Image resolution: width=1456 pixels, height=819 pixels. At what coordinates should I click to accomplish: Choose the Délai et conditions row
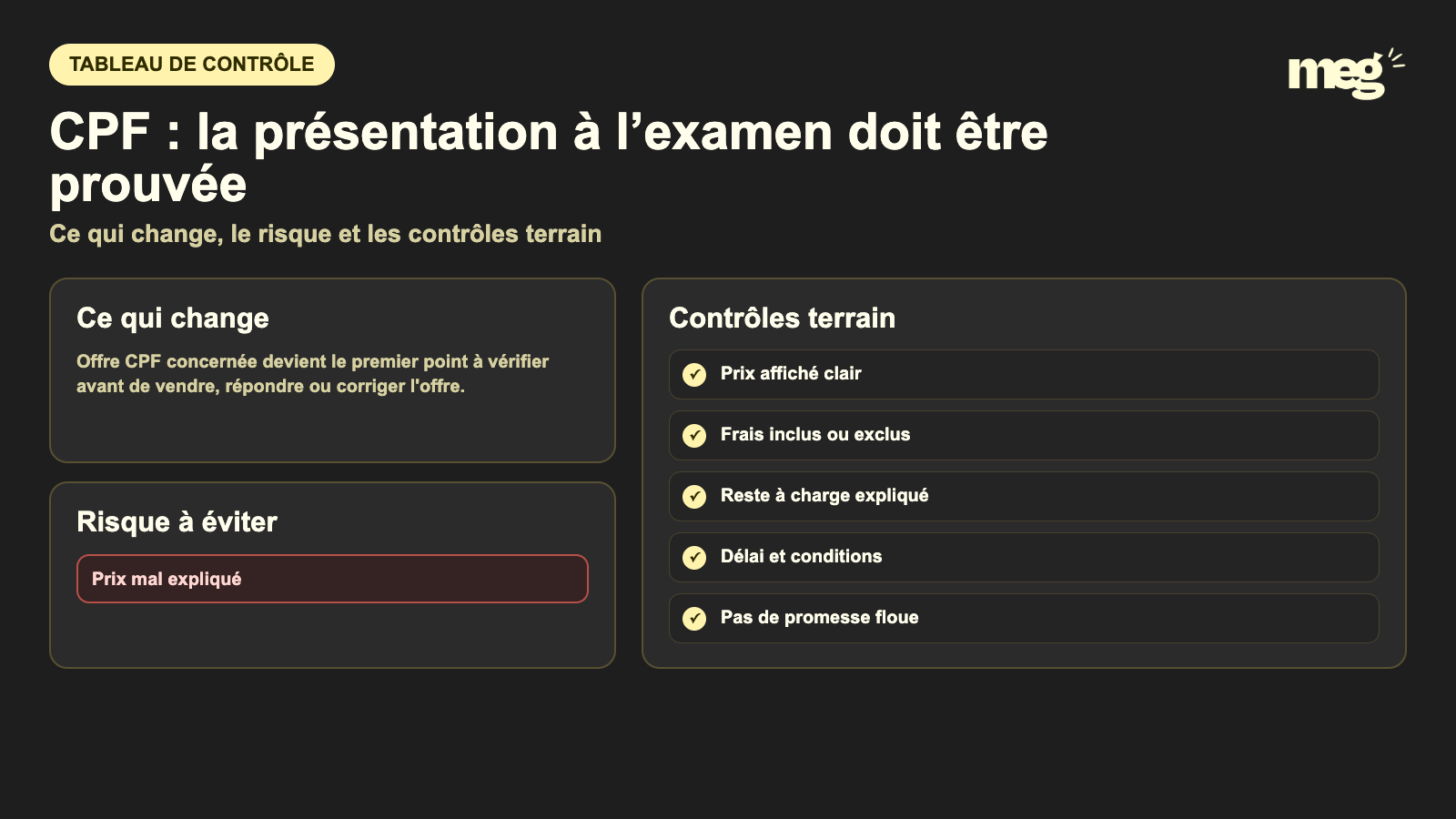point(1024,557)
